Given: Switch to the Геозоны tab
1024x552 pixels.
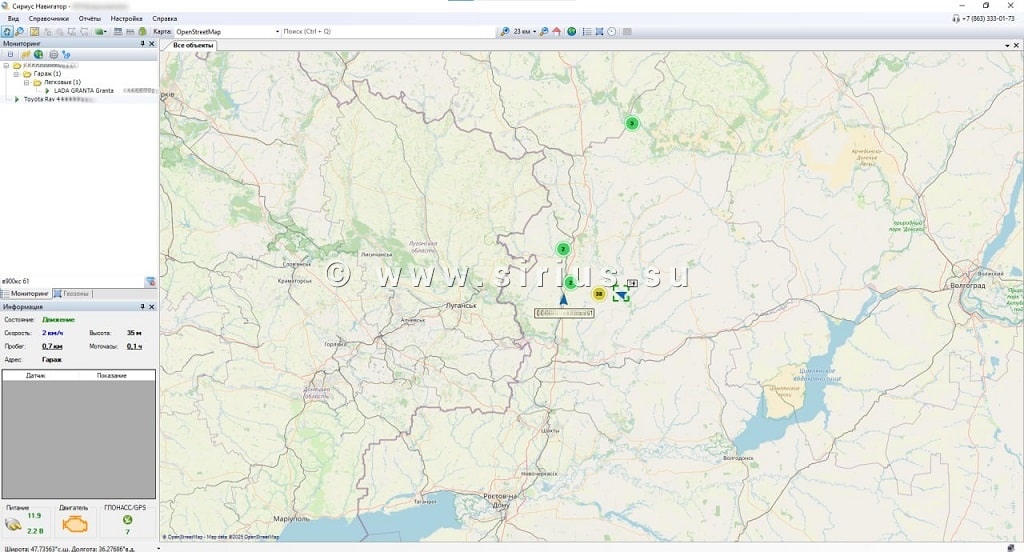Looking at the screenshot, I should click(72, 294).
